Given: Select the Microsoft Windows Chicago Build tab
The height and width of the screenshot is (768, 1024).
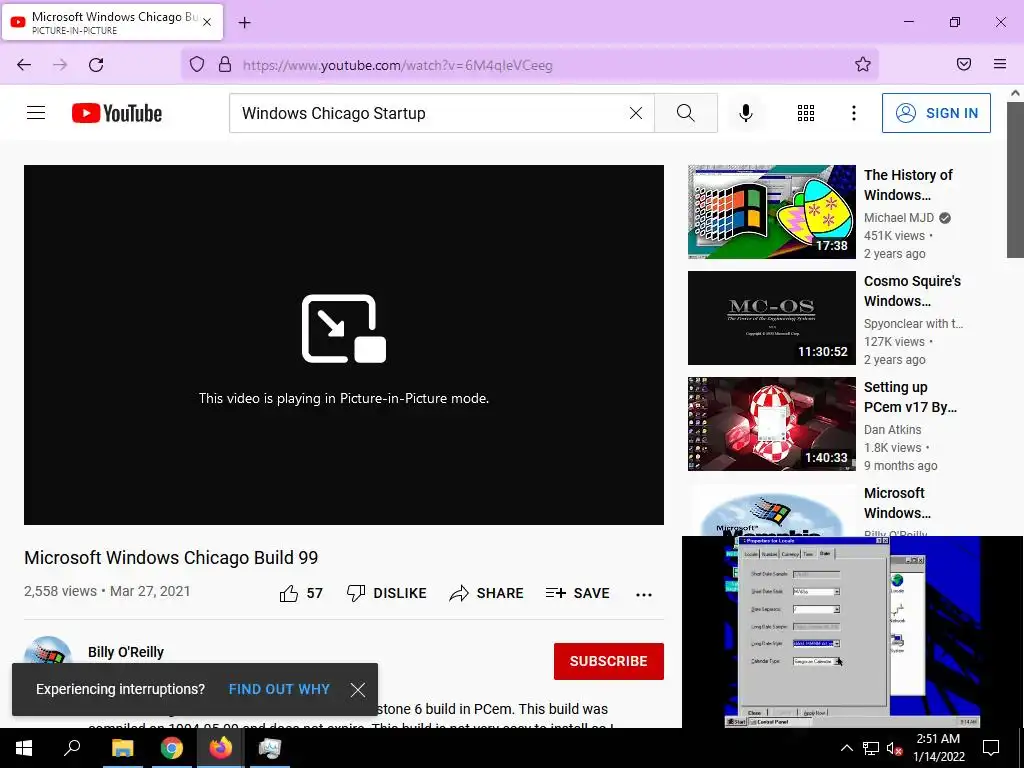Looking at the screenshot, I should 112,22.
